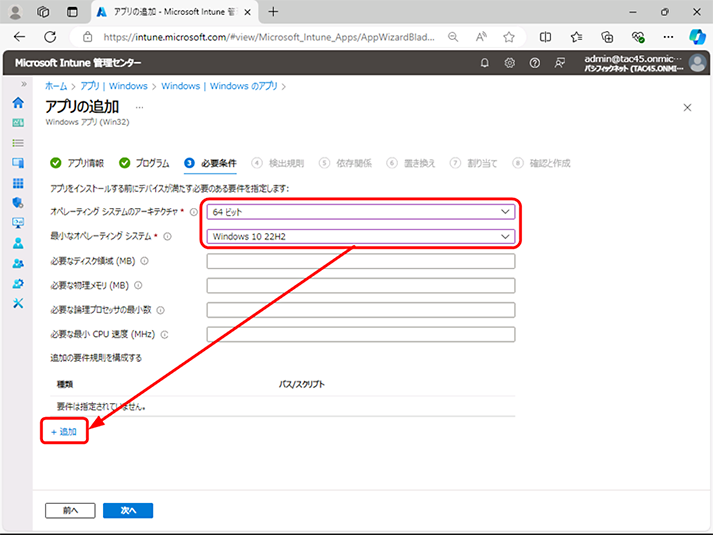Click the 必要な最小 CPU 速度 (MHz) field
Screen dimensions: 713x535
(361, 335)
